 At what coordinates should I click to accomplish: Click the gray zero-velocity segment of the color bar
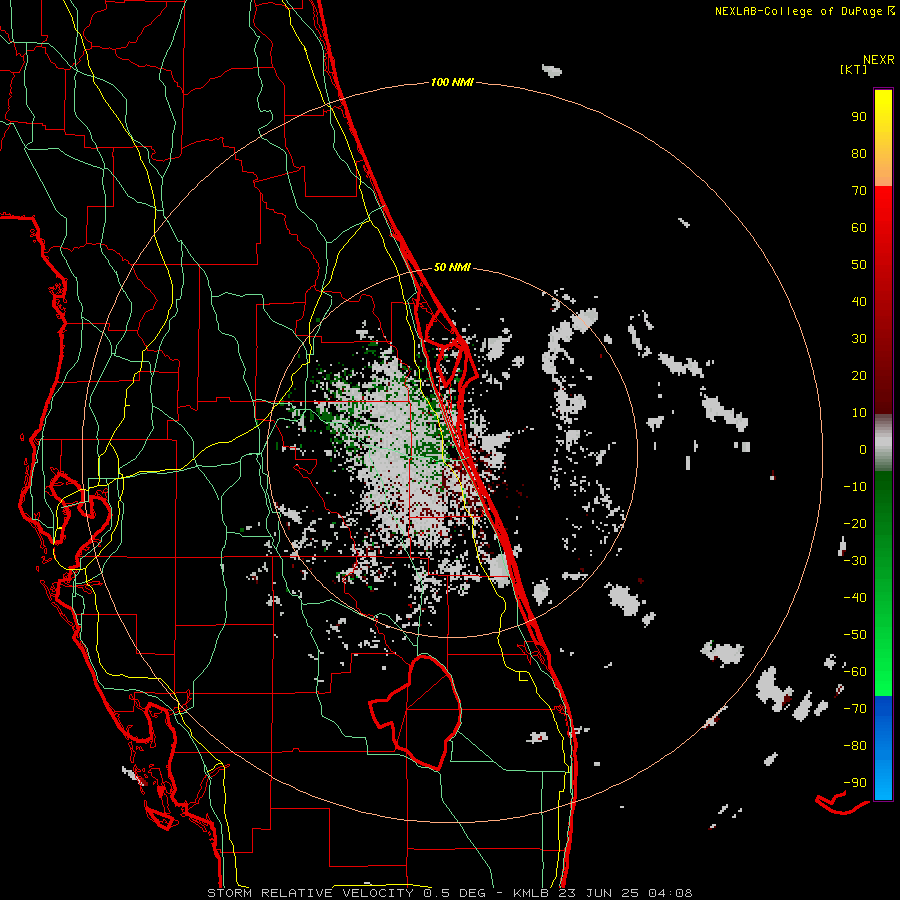[883, 443]
